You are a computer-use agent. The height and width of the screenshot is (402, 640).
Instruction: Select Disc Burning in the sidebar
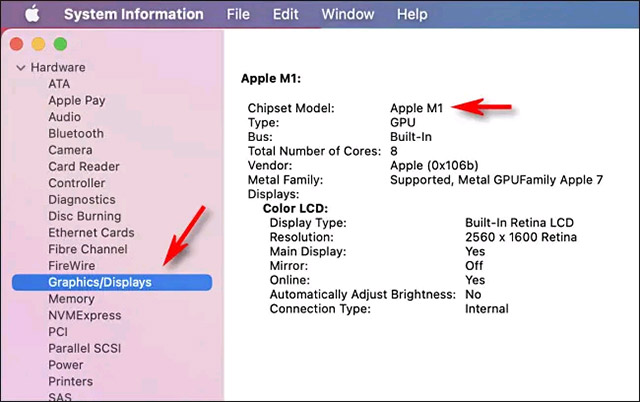[84, 216]
